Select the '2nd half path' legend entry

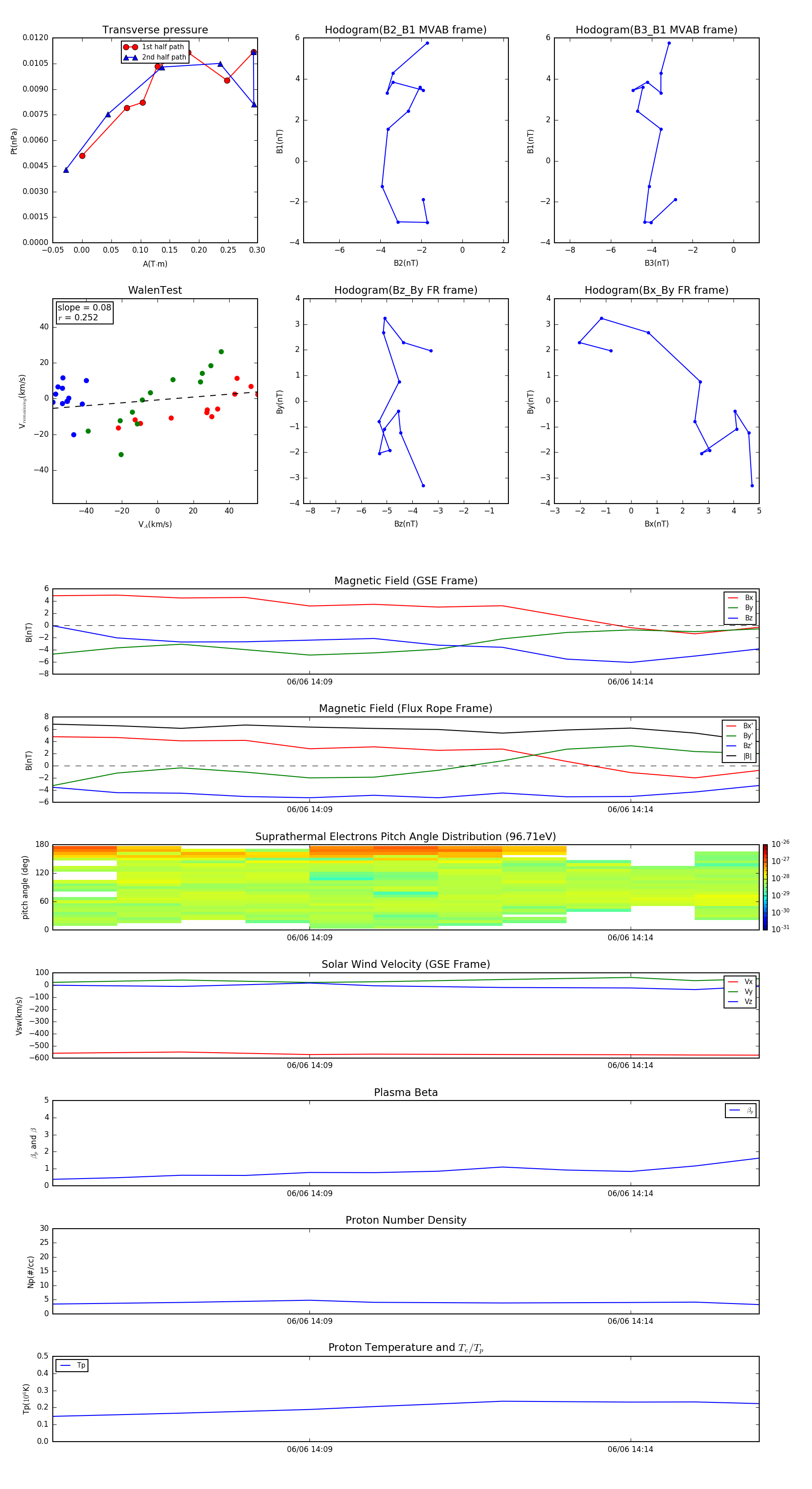(x=154, y=57)
